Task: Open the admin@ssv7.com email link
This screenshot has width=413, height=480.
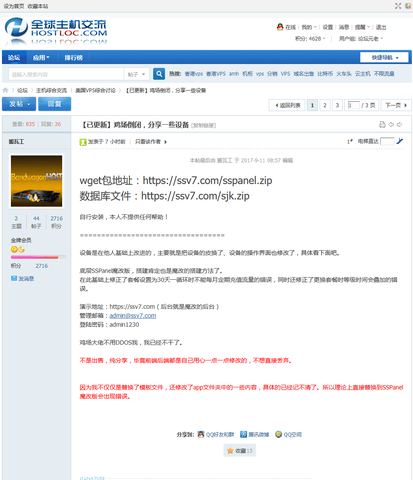Action: [133, 316]
